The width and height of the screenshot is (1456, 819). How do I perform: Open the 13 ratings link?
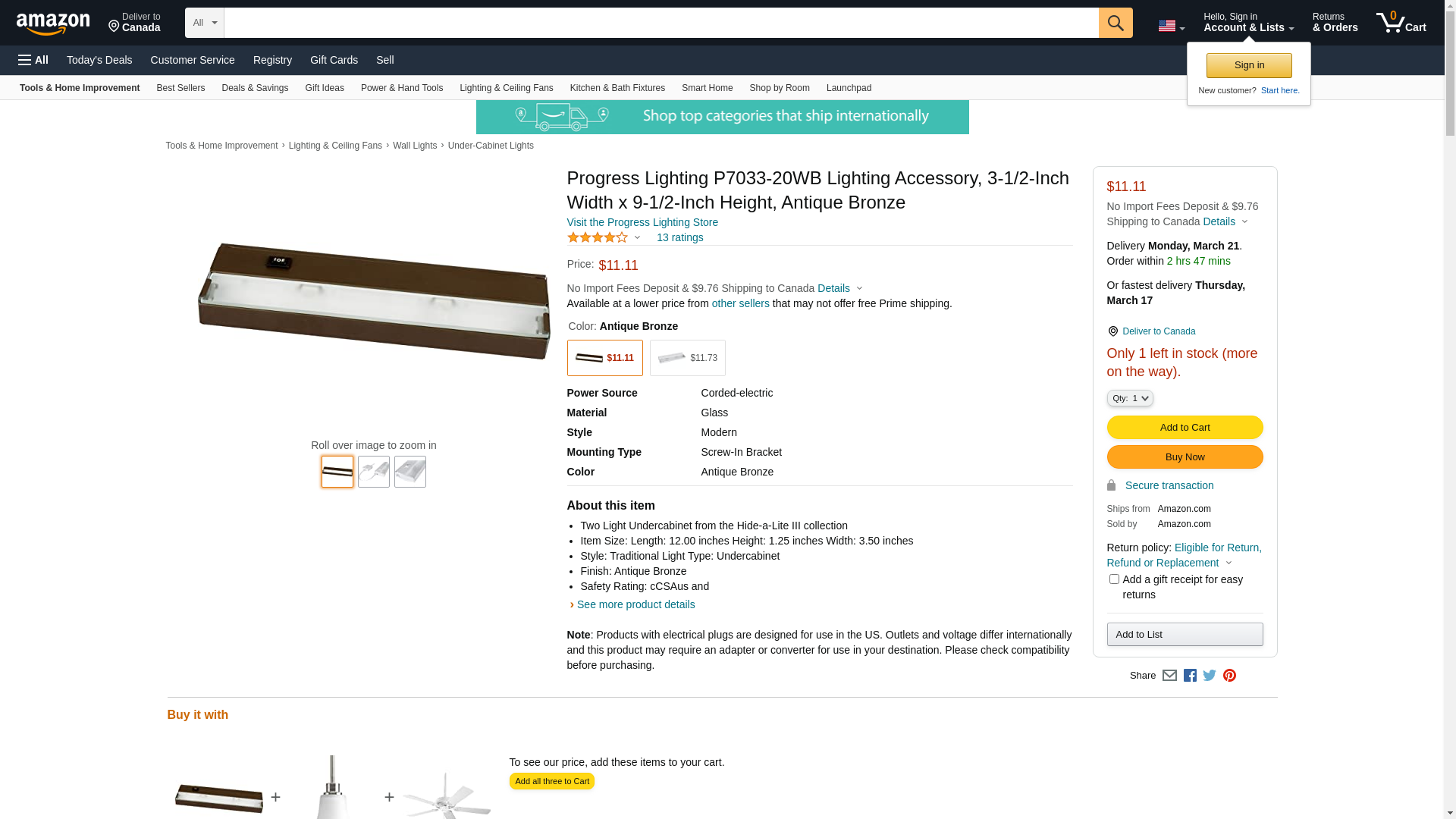[679, 237]
